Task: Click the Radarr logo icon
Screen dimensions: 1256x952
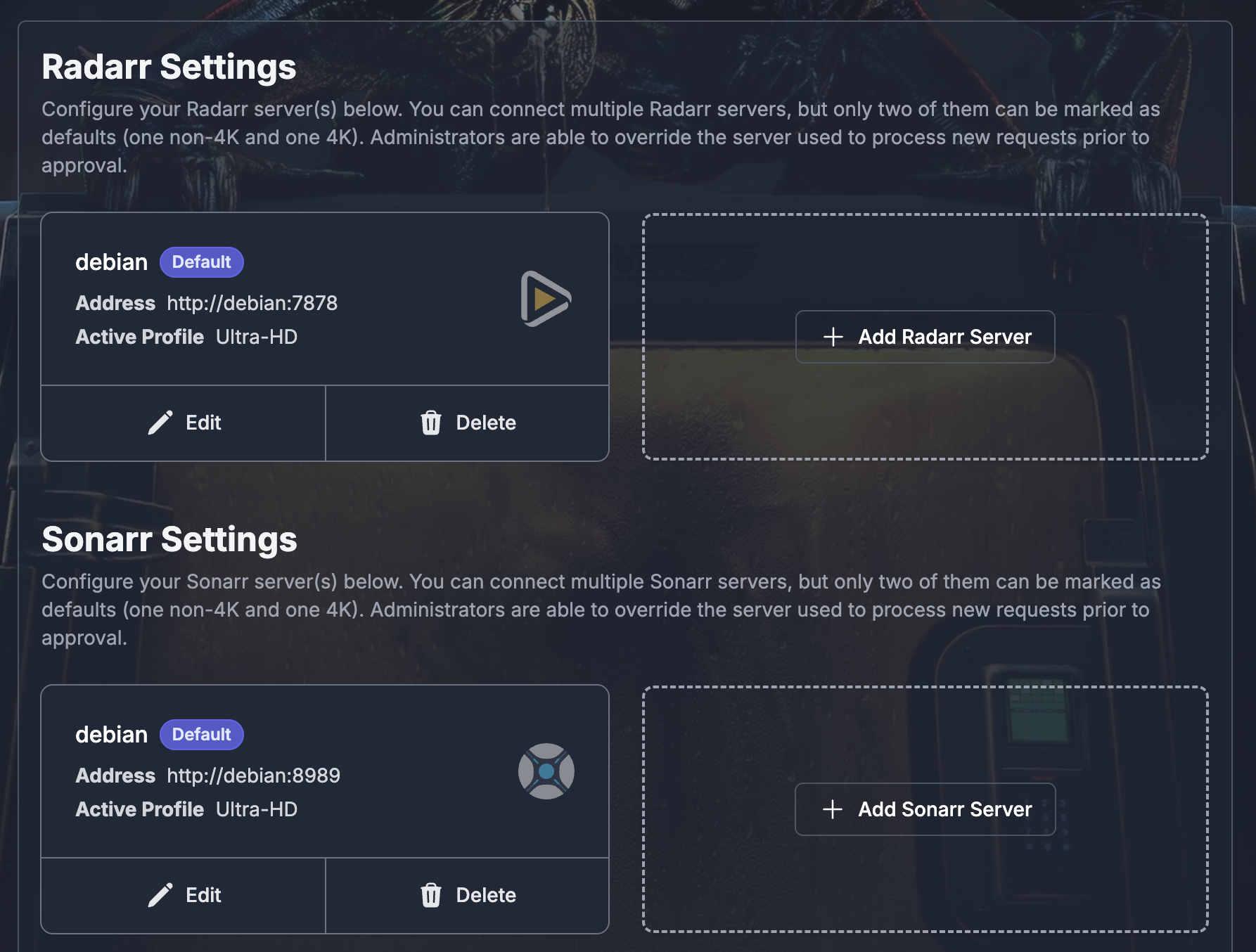Action: 546,299
